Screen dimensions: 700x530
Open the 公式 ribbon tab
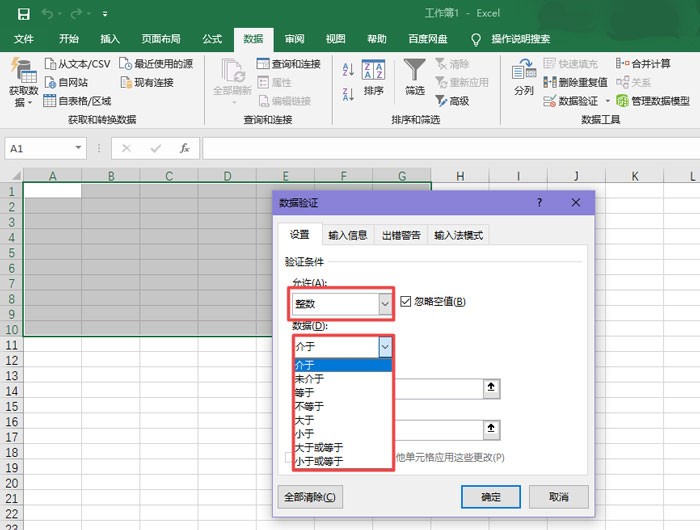[212, 39]
